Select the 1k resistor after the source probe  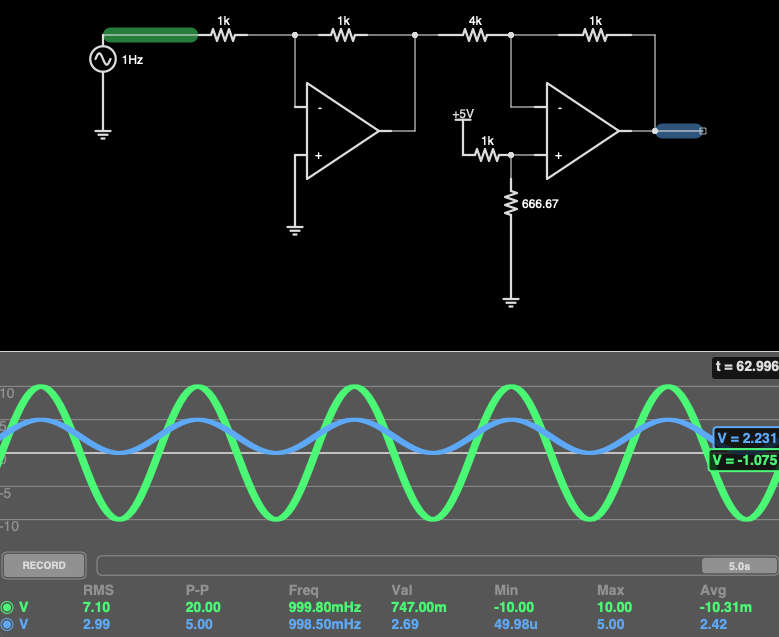[223, 35]
